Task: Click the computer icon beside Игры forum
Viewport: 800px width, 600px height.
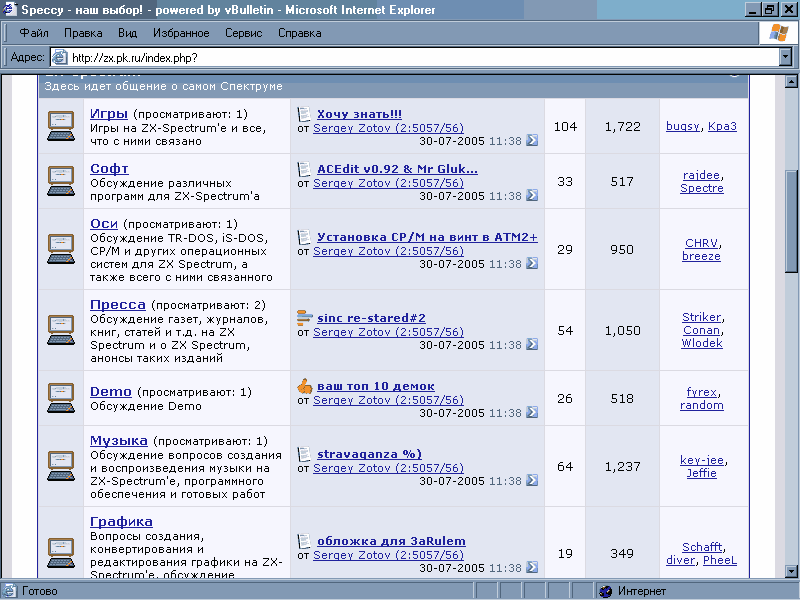Action: [62, 125]
